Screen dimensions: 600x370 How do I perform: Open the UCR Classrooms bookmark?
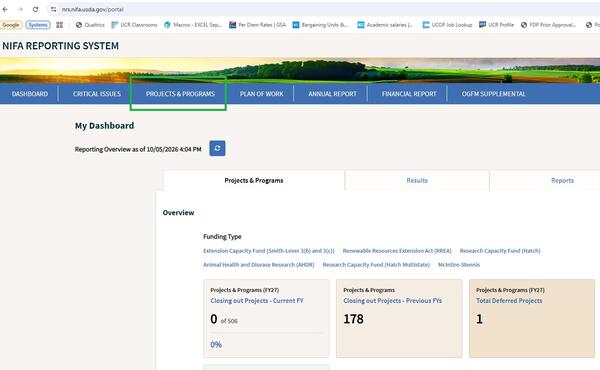pos(134,25)
